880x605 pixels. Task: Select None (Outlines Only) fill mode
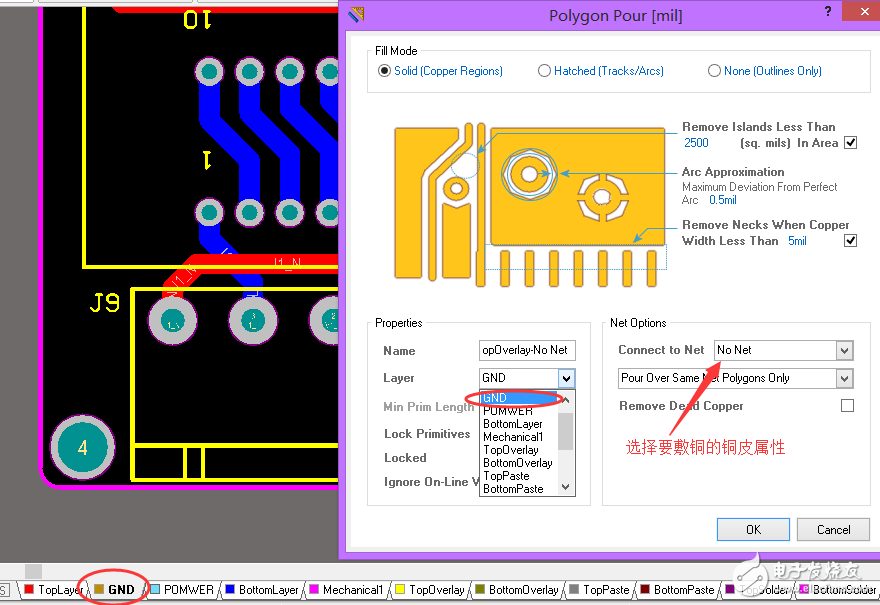(x=714, y=71)
